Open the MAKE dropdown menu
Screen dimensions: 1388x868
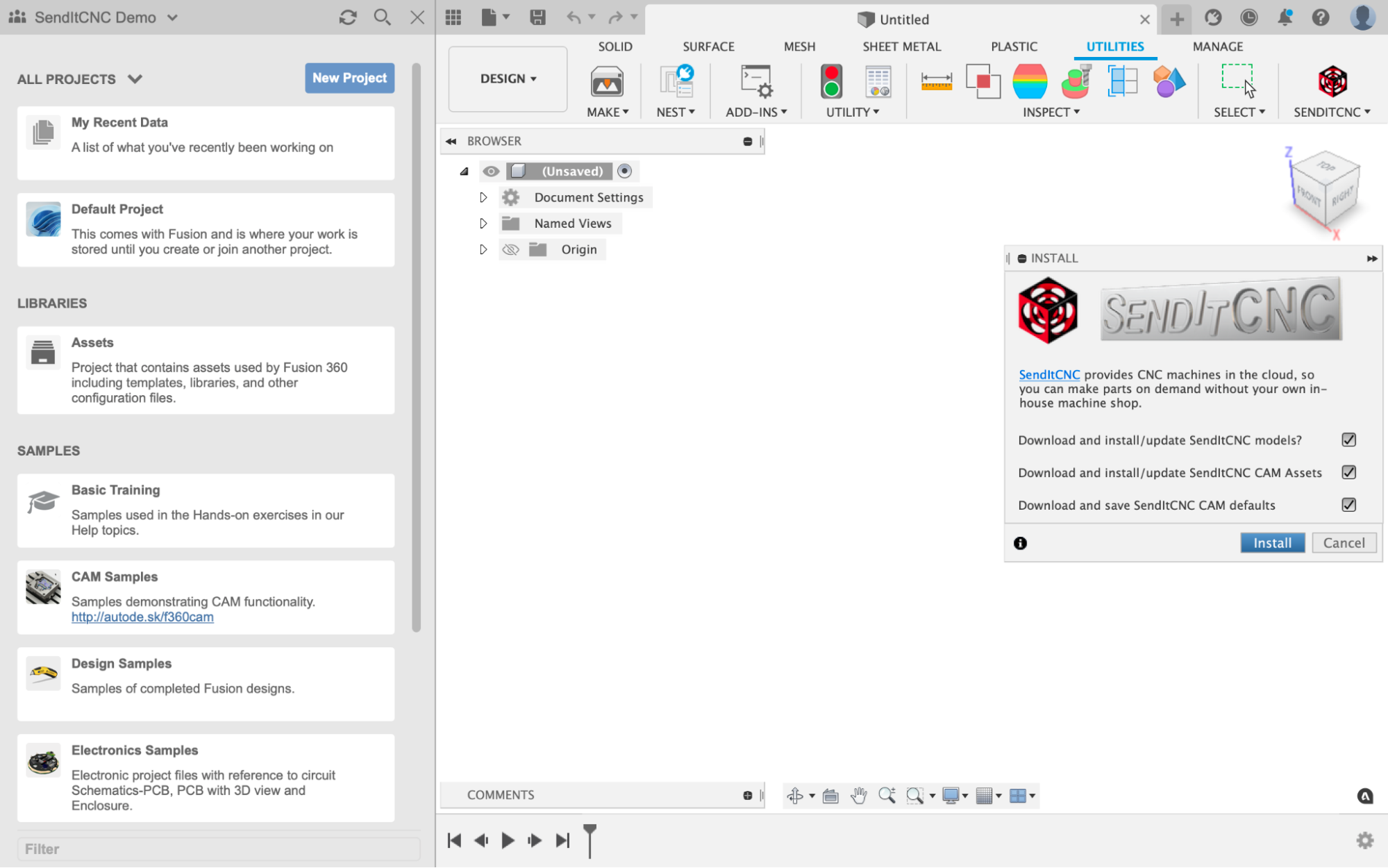[x=608, y=112]
